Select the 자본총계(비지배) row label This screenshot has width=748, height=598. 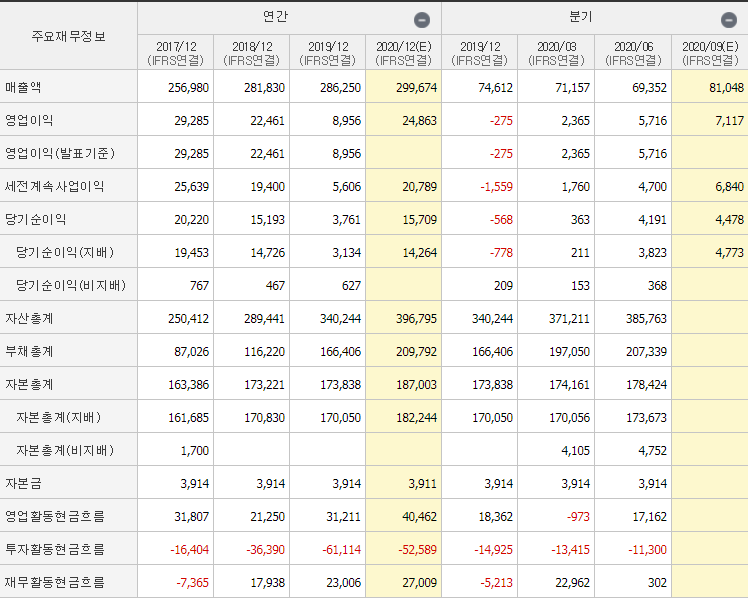65,450
